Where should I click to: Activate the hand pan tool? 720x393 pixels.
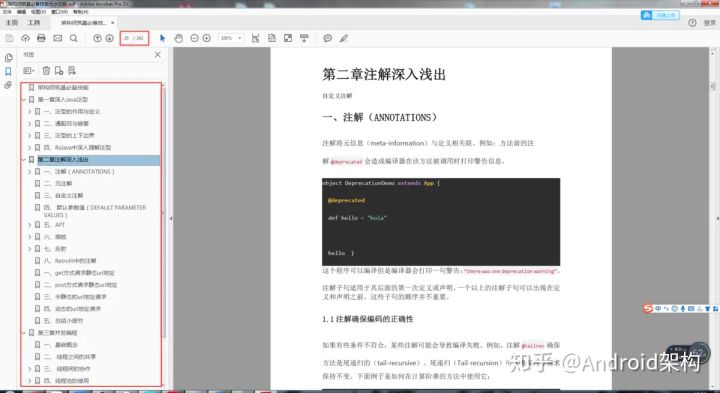coord(179,38)
